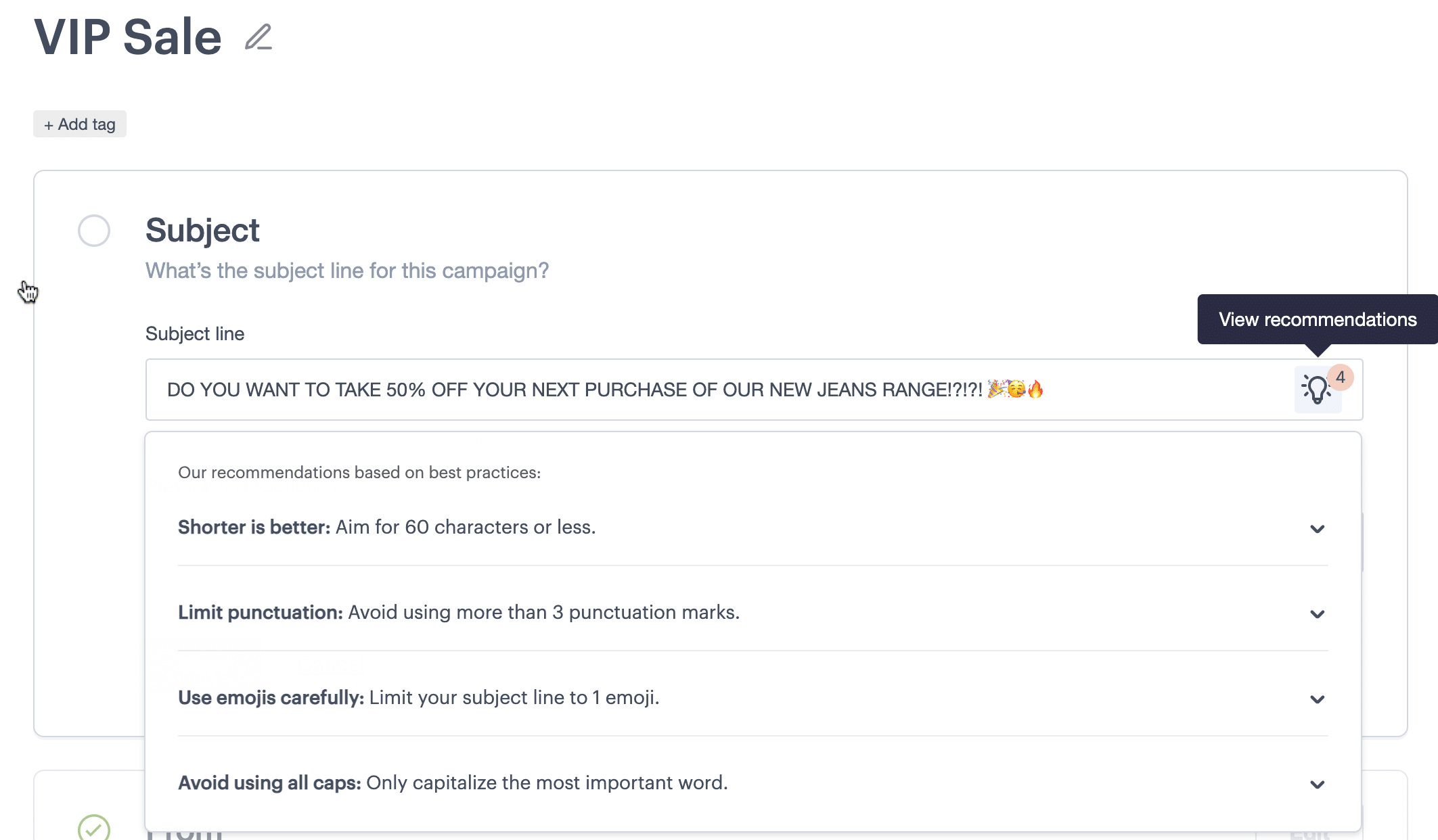Click the View recommendations tooltip
The image size is (1438, 840).
(1317, 319)
